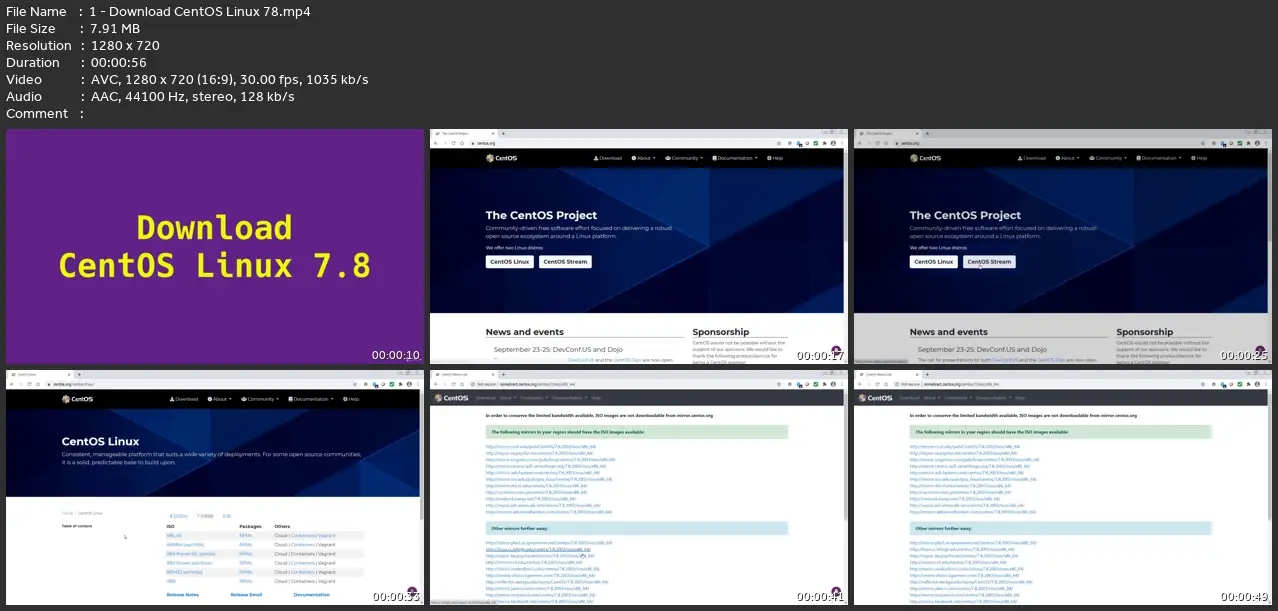Select the resolution value 1280 x 720

[124, 46]
